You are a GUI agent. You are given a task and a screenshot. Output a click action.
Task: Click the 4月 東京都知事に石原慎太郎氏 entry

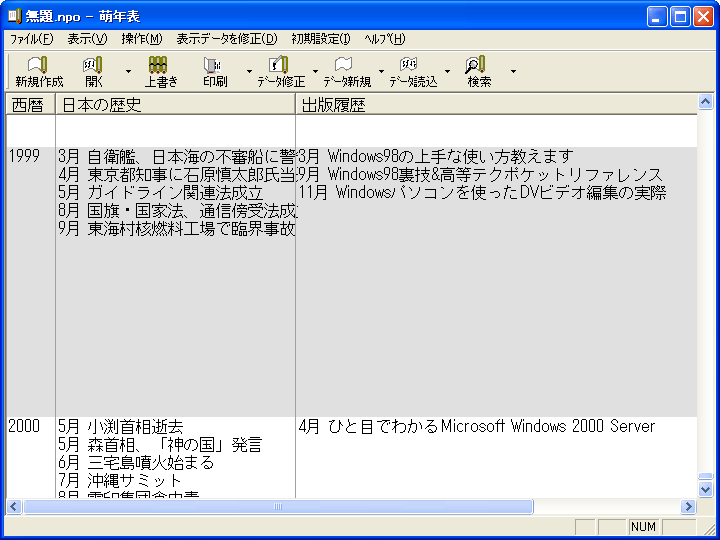[x=177, y=174]
